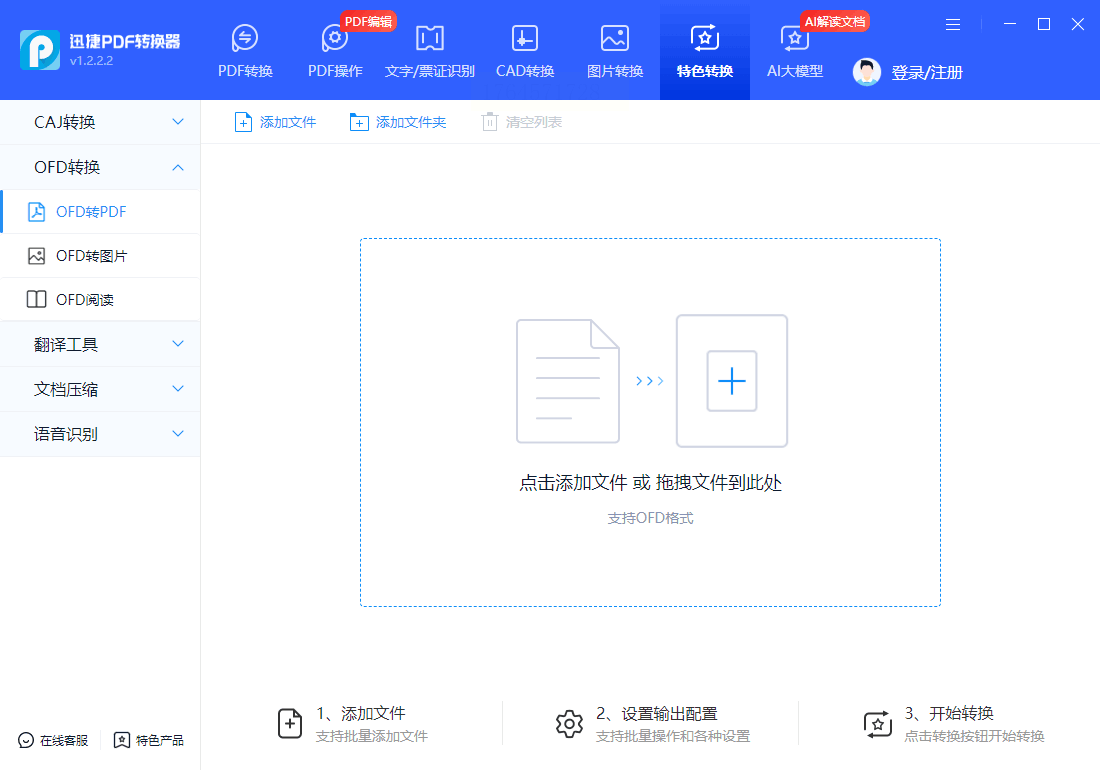Click the 翻译工具 sidebar heading
The height and width of the screenshot is (770, 1100).
(66, 344)
